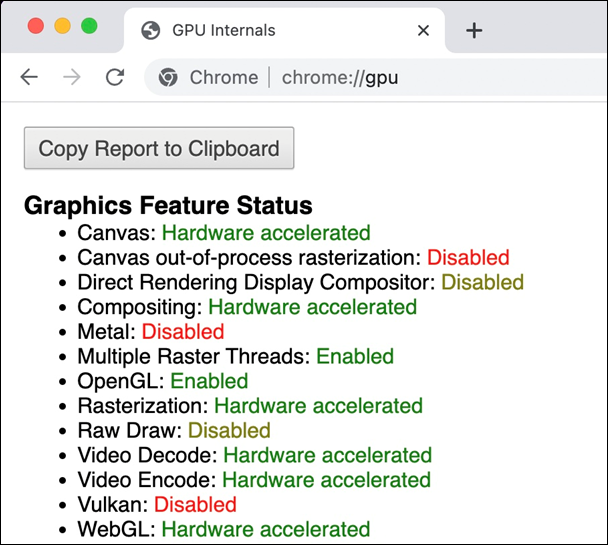Close the GPU Internals tab
Image resolution: width=608 pixels, height=545 pixels.
coord(423,30)
